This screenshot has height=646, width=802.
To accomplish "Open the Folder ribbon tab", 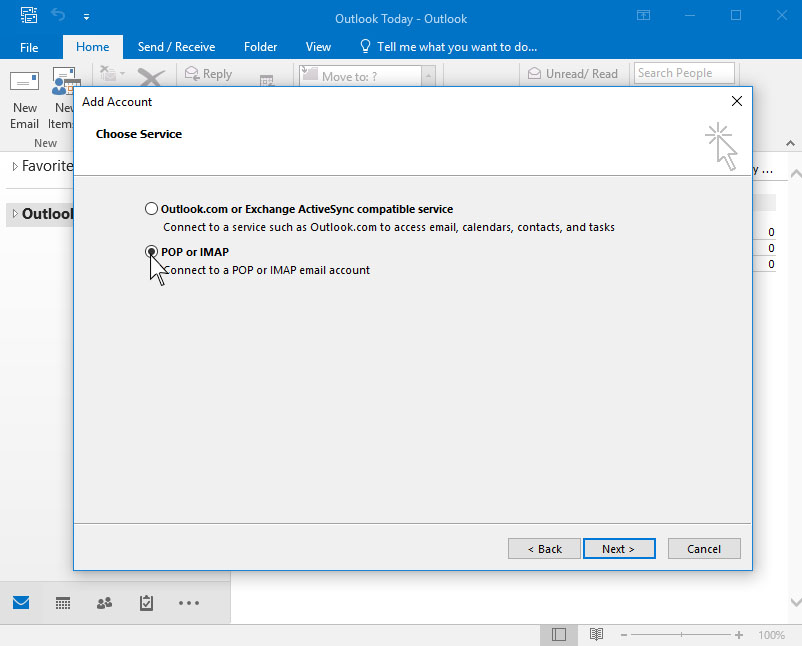I will pyautogui.click(x=260, y=47).
